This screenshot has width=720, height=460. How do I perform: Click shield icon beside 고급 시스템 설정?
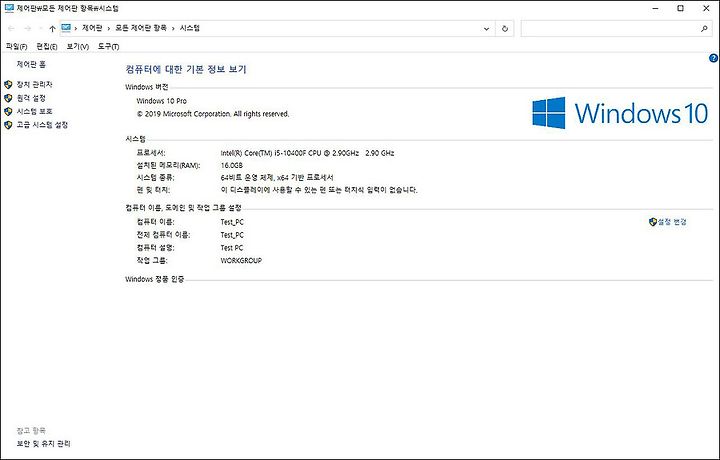8,124
